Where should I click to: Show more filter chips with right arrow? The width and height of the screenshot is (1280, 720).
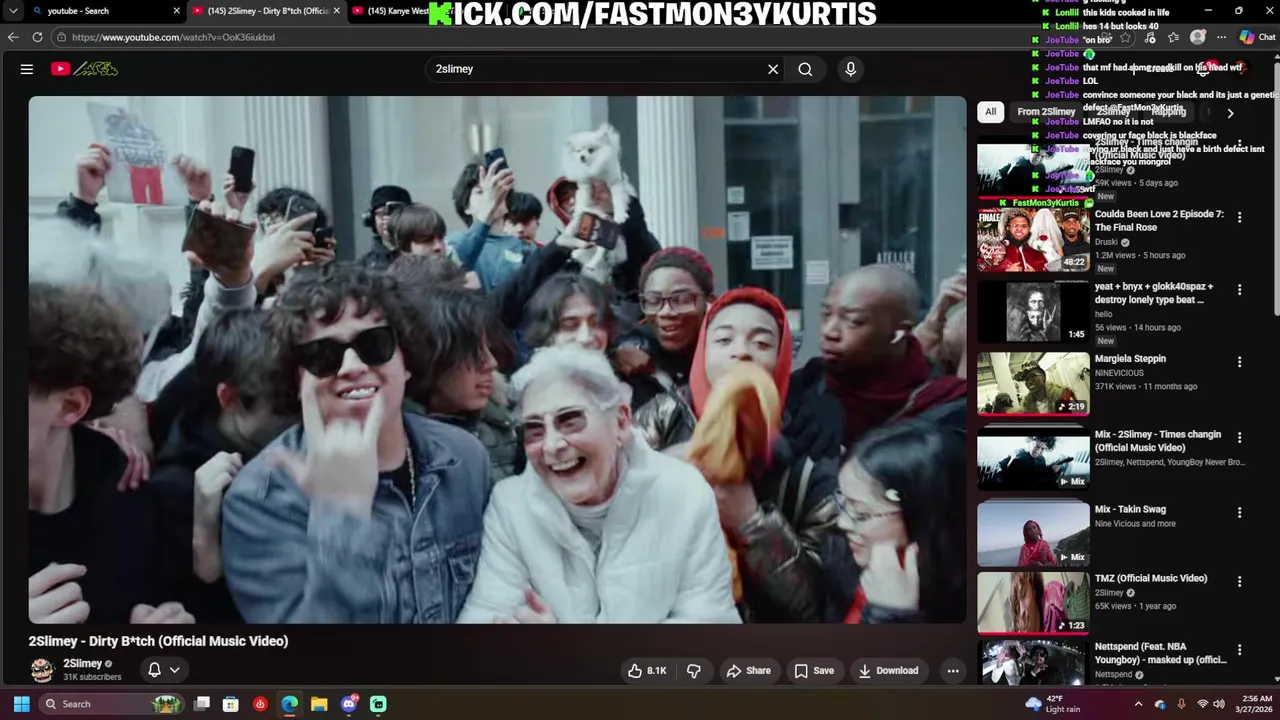click(1230, 113)
